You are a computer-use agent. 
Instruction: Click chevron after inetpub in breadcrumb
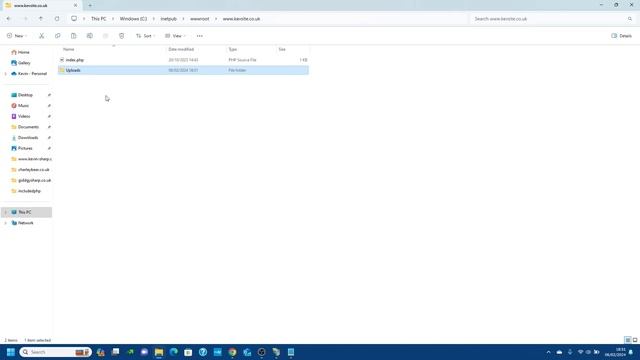183,19
